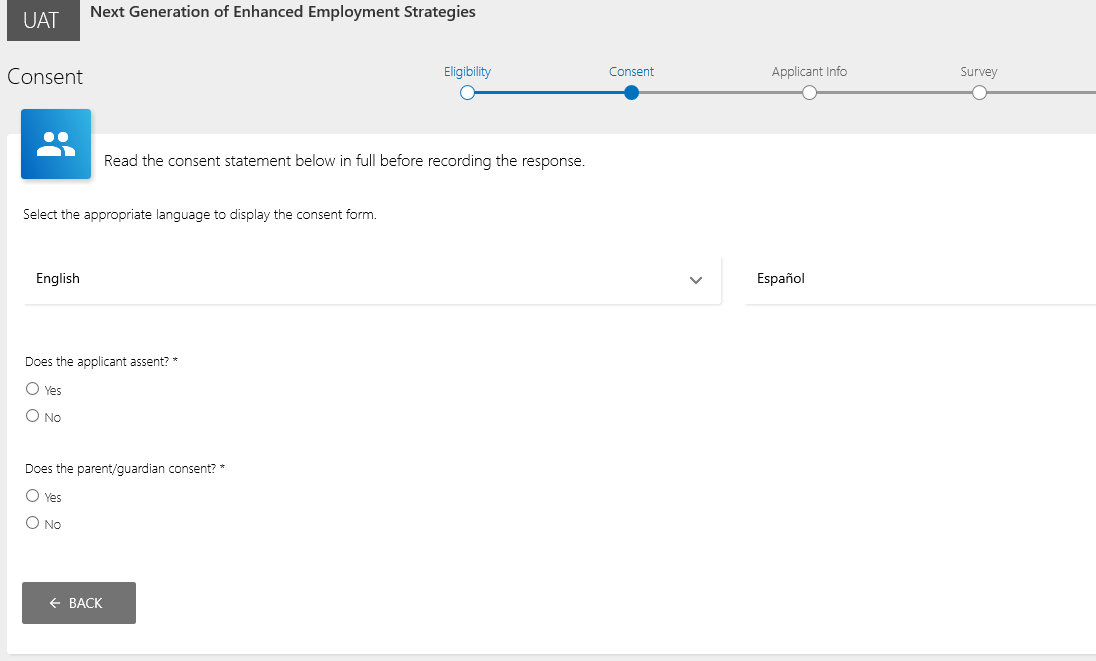This screenshot has width=1096, height=661.
Task: Jump to the Applicant Info step label
Action: (x=809, y=72)
